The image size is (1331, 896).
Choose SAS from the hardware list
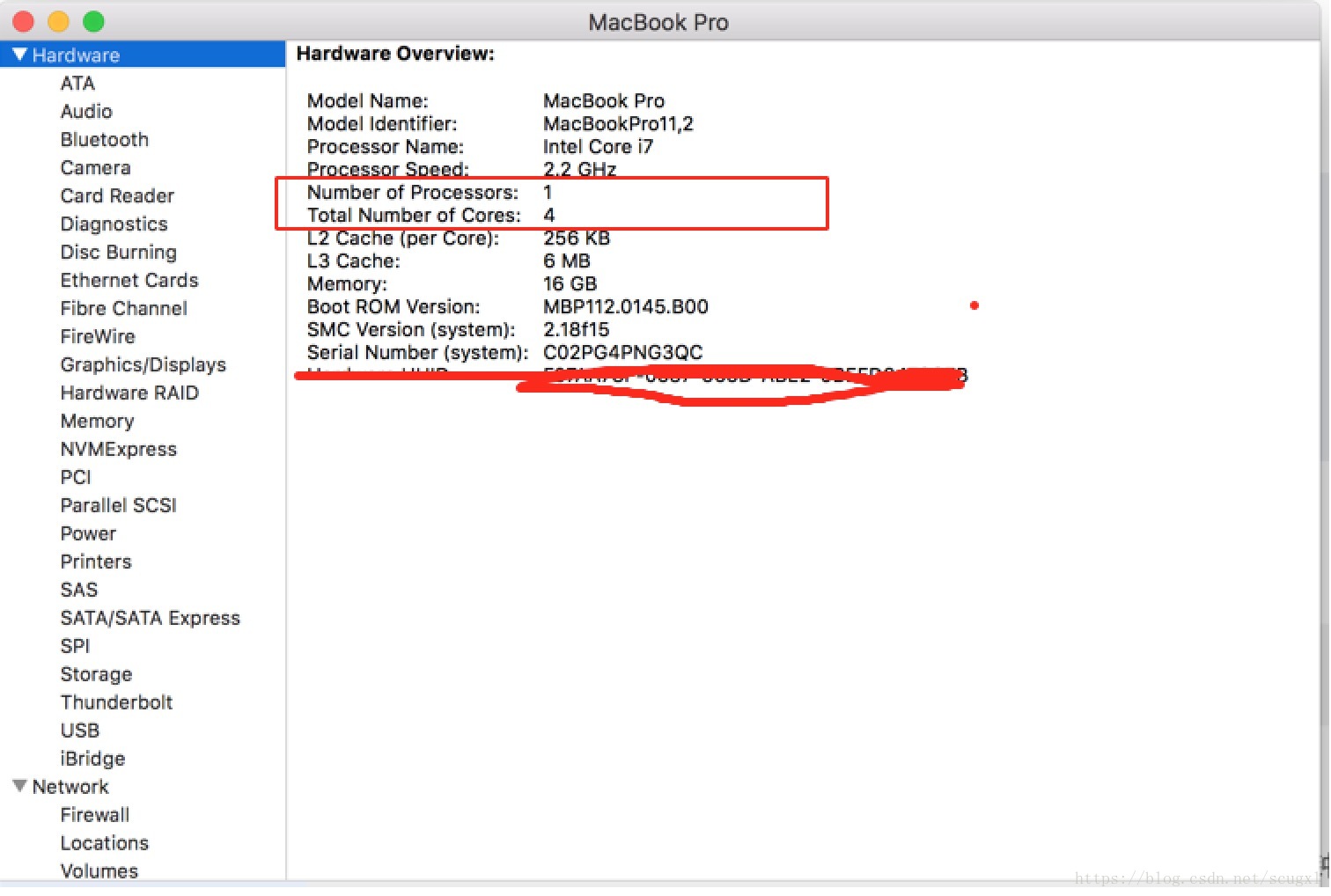click(79, 590)
